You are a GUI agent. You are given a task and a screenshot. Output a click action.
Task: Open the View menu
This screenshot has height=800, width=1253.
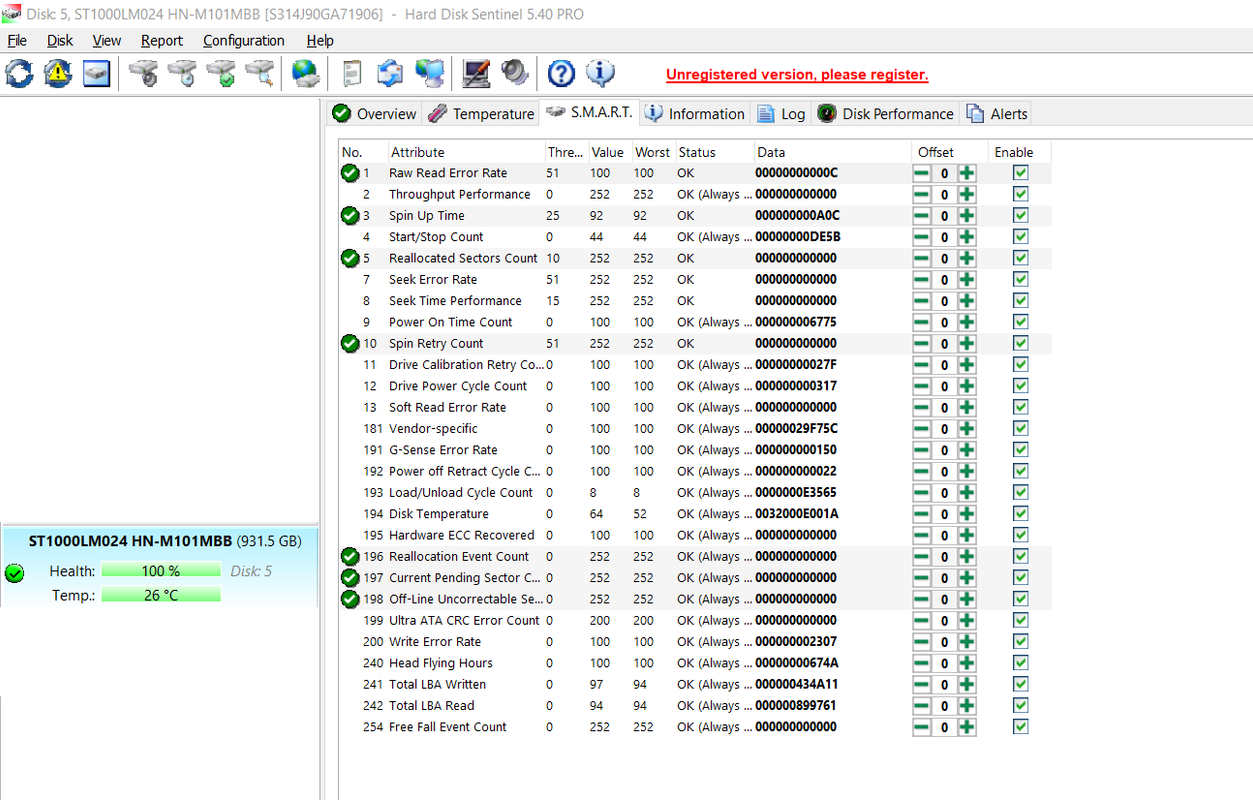(107, 41)
